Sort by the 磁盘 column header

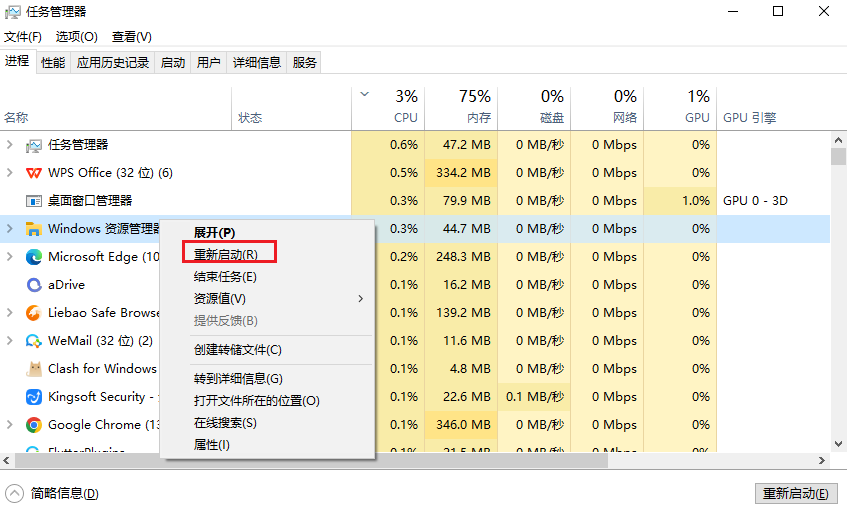(x=534, y=109)
